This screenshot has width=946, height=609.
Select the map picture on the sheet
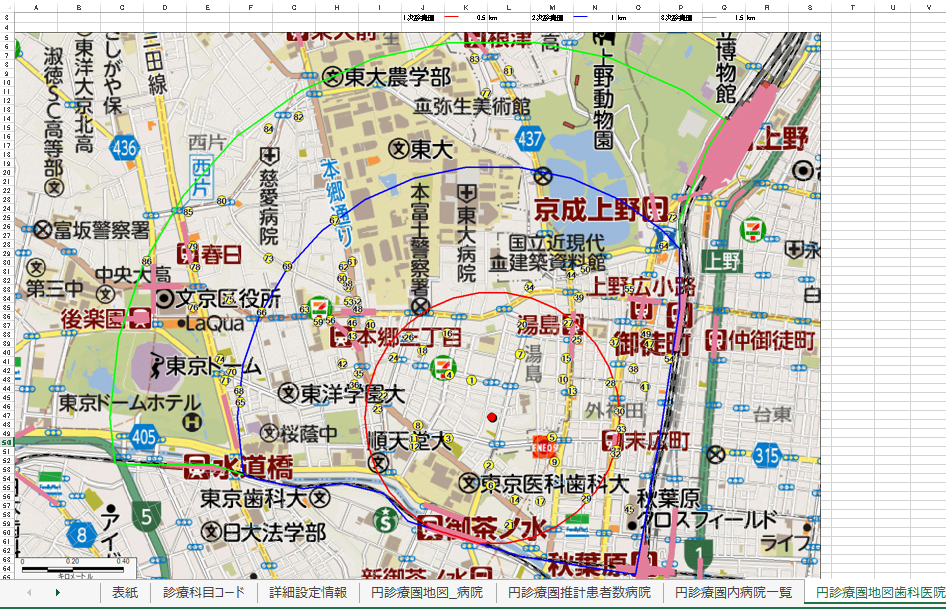pyautogui.click(x=417, y=304)
